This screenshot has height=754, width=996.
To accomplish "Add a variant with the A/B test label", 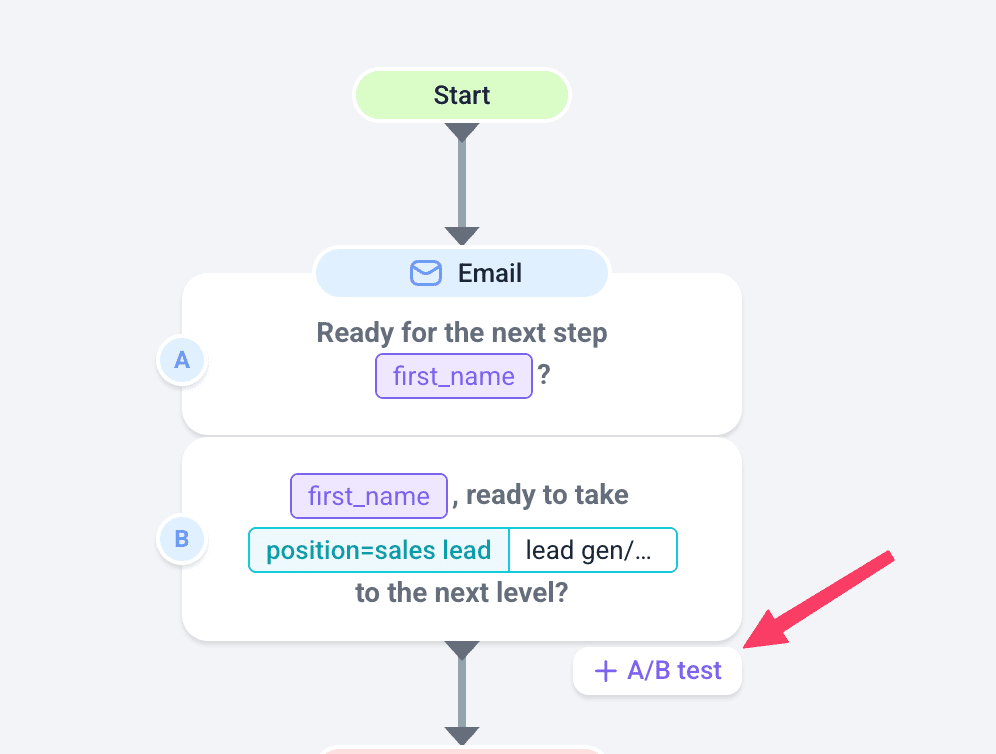I will (673, 671).
